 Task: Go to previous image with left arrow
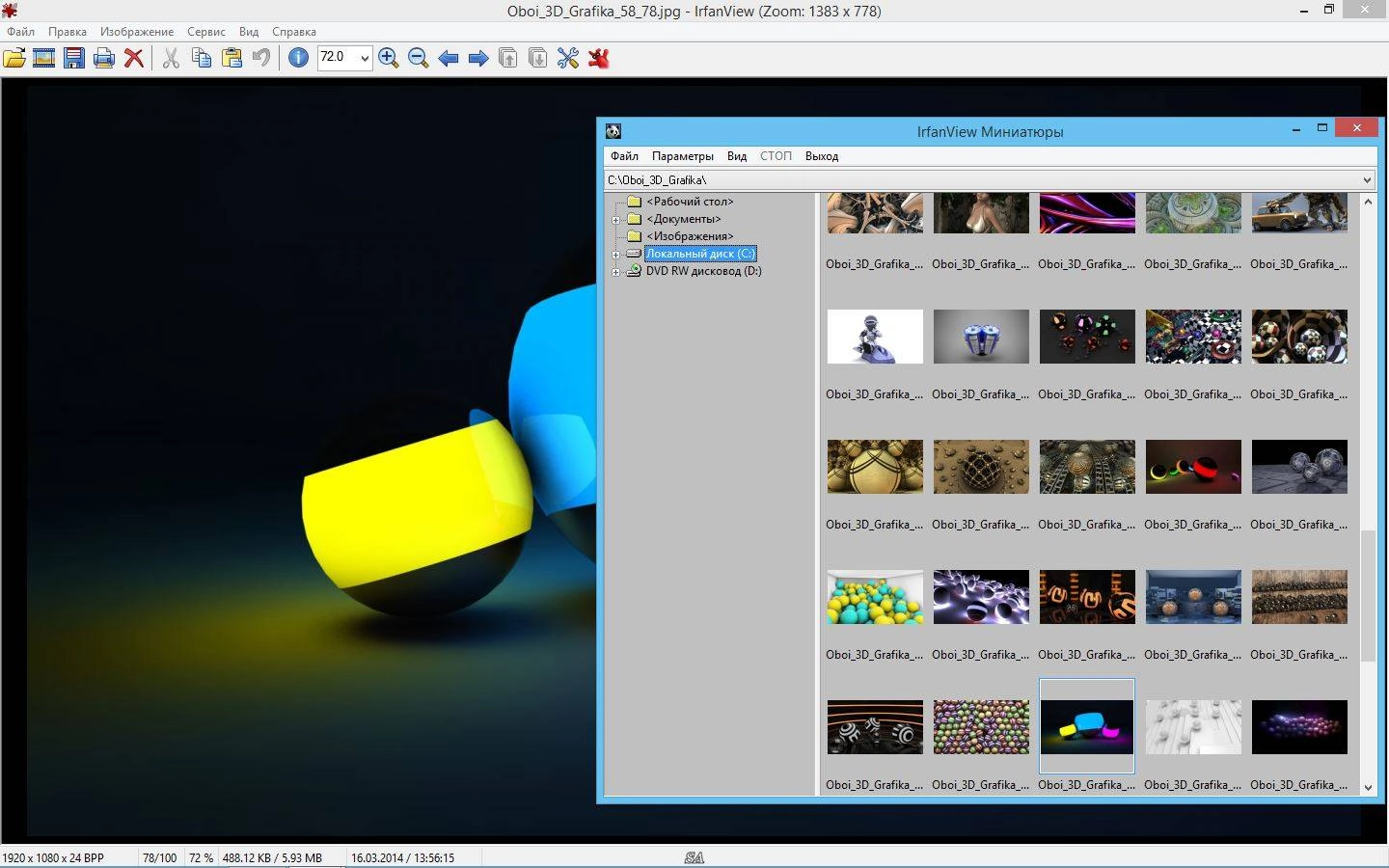click(449, 58)
